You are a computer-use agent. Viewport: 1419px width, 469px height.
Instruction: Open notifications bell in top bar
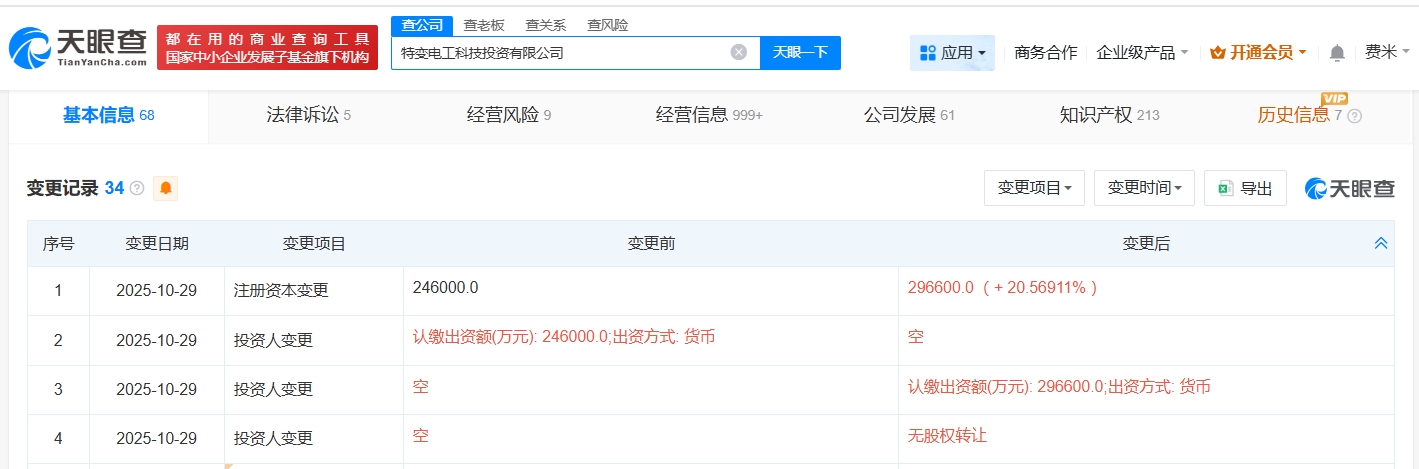click(x=1337, y=53)
